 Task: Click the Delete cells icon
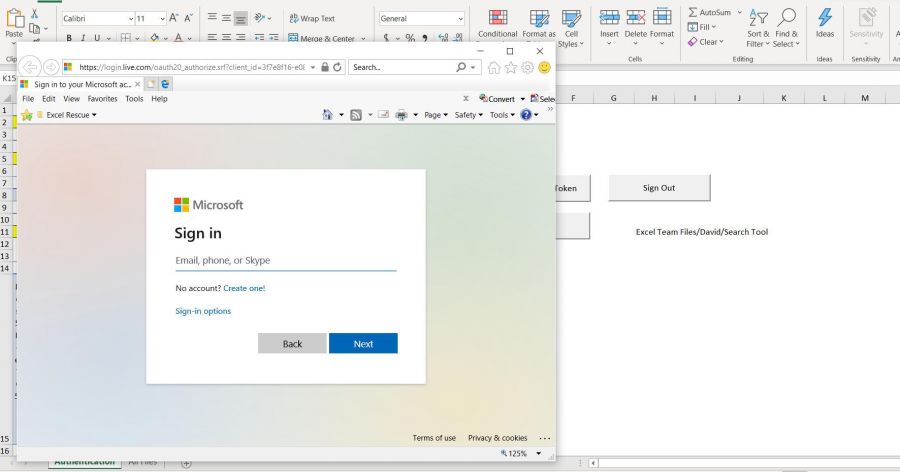(x=635, y=18)
